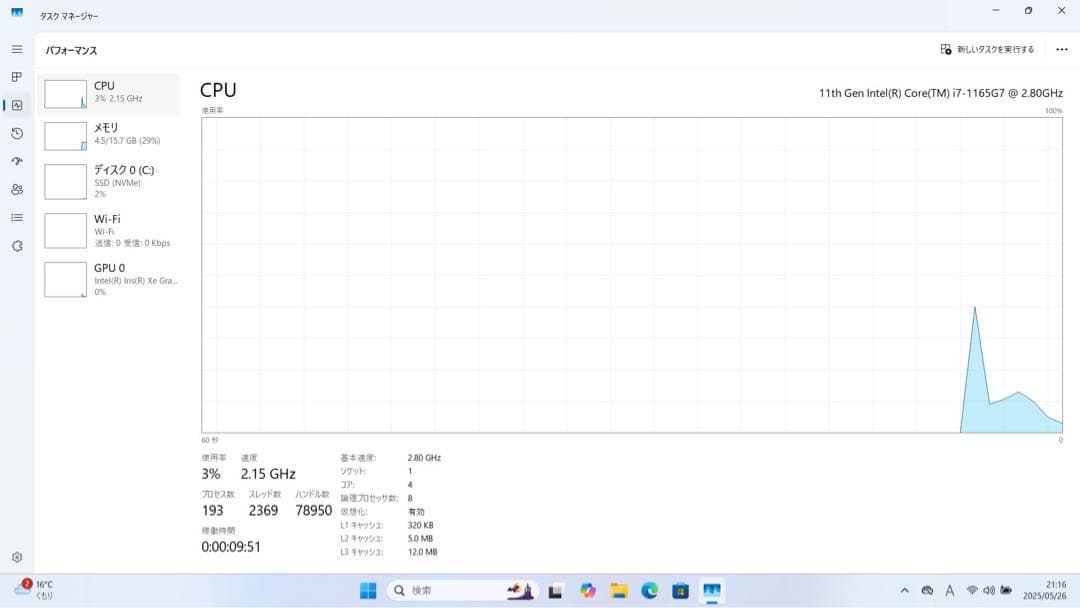Viewport: 1080px width, 608px height.
Task: Open the Startup apps page
Action: [x=16, y=161]
